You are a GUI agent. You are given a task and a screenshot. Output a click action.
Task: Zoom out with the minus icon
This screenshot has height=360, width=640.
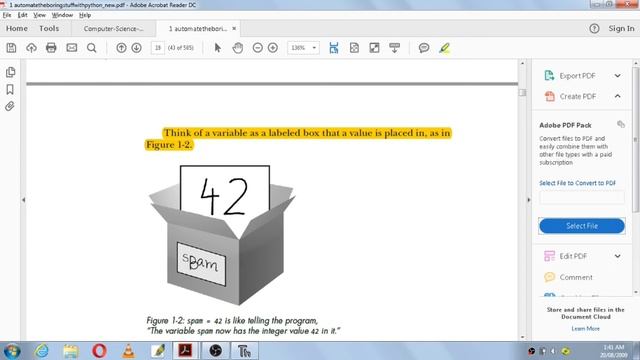coord(258,48)
